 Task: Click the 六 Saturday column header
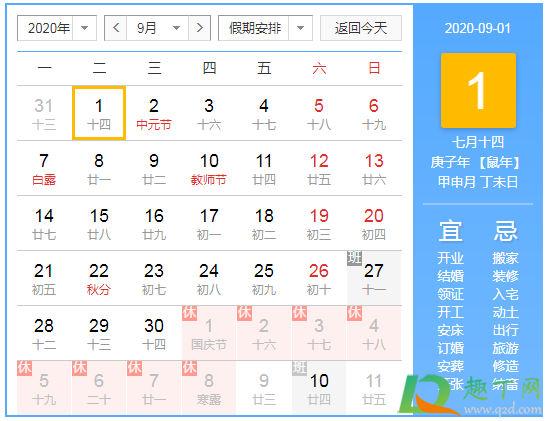319,68
